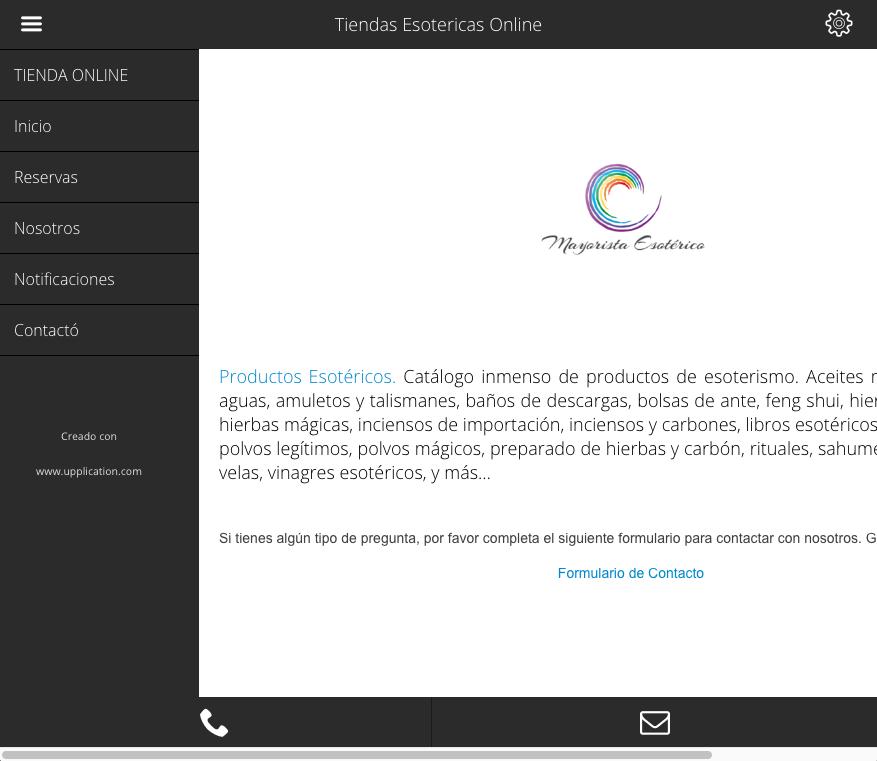The width and height of the screenshot is (877, 761).
Task: Open the Reservas section
Action: coord(100,177)
